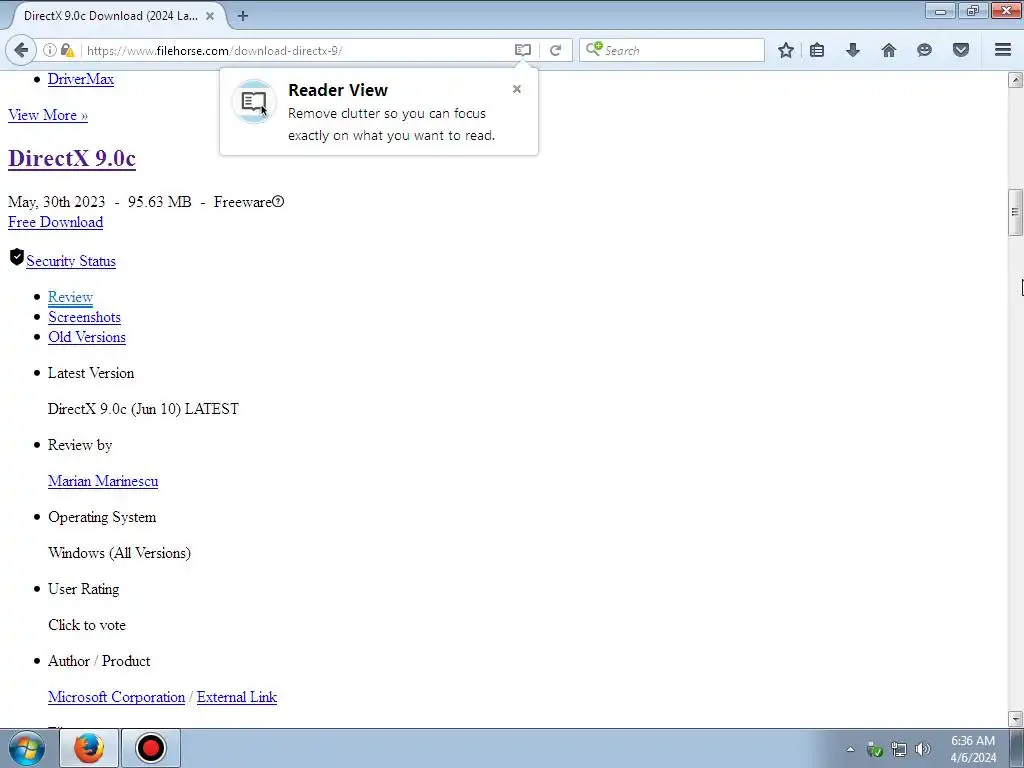The height and width of the screenshot is (768, 1024).
Task: Click the 'May, 30th 2023' date text
Action: coord(56,202)
